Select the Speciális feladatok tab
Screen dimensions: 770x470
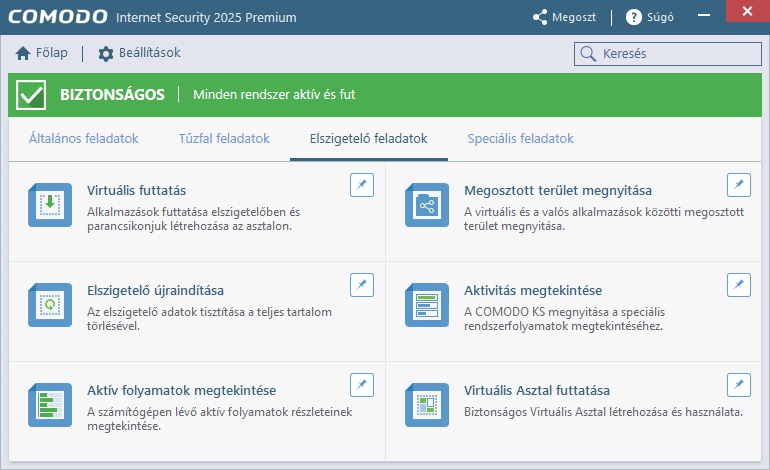tap(520, 139)
